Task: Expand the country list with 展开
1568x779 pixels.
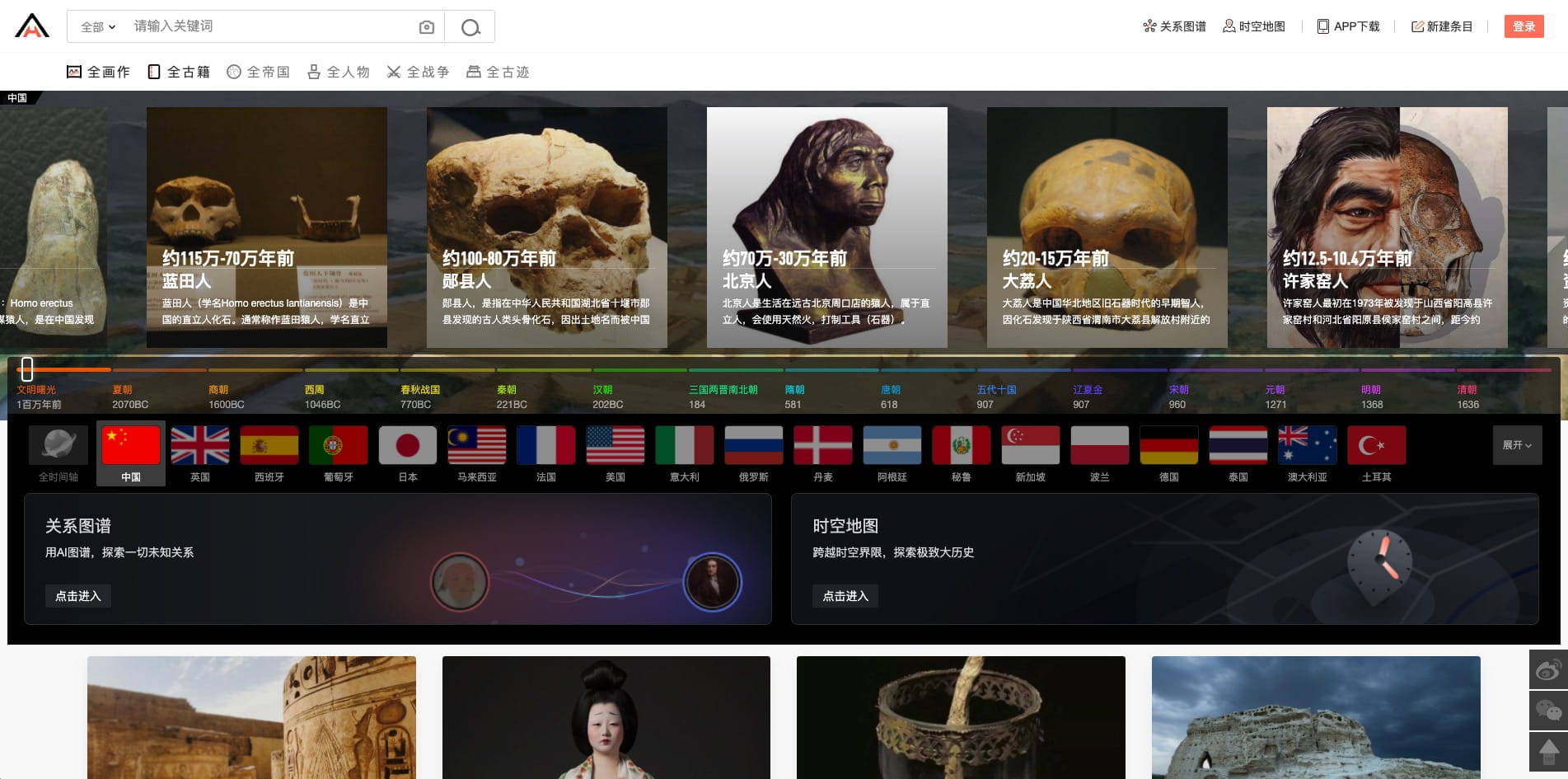Action: (1516, 445)
